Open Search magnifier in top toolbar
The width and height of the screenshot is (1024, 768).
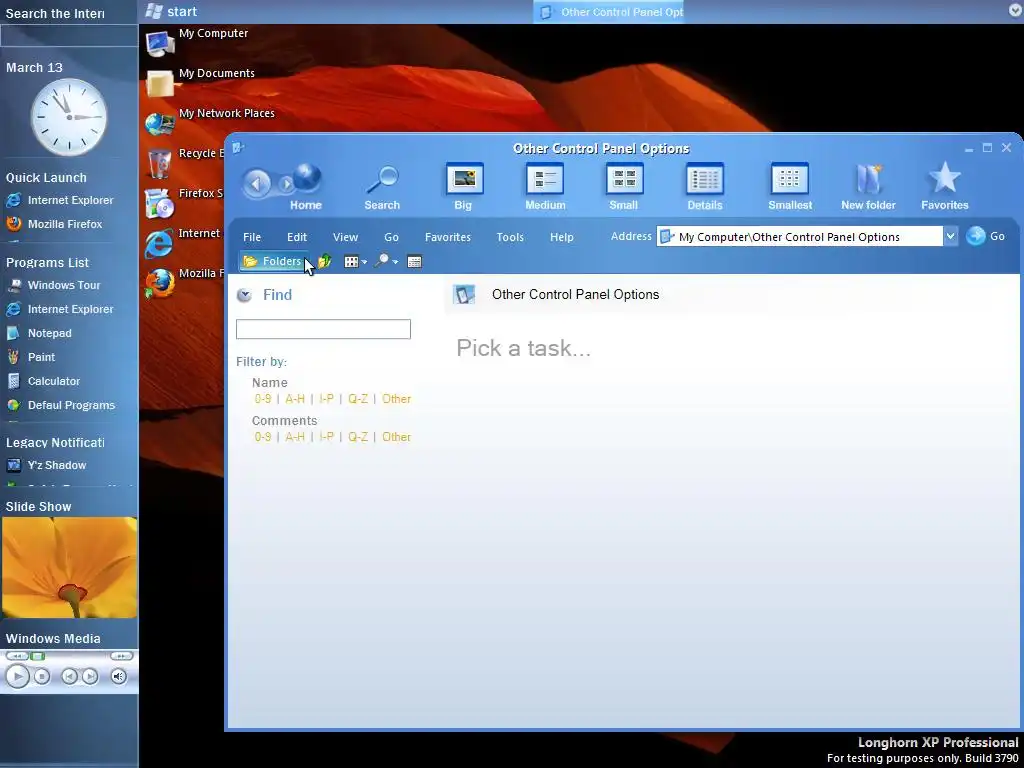click(x=382, y=180)
